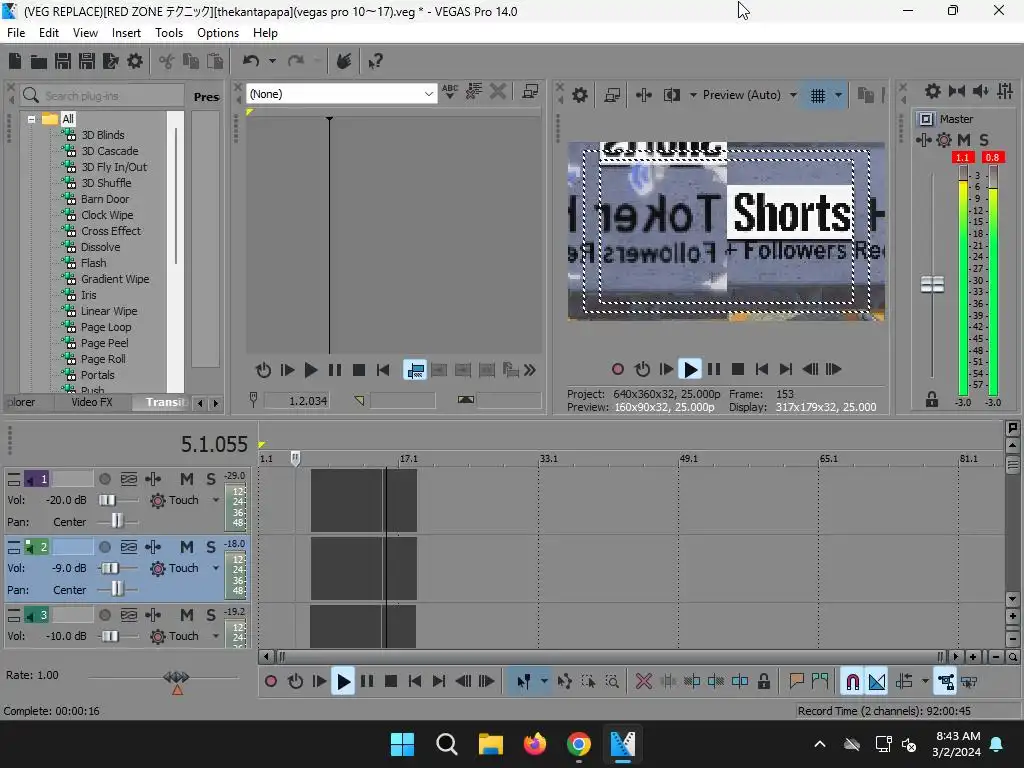Pause the video preview playback
1024x768 pixels.
[714, 370]
